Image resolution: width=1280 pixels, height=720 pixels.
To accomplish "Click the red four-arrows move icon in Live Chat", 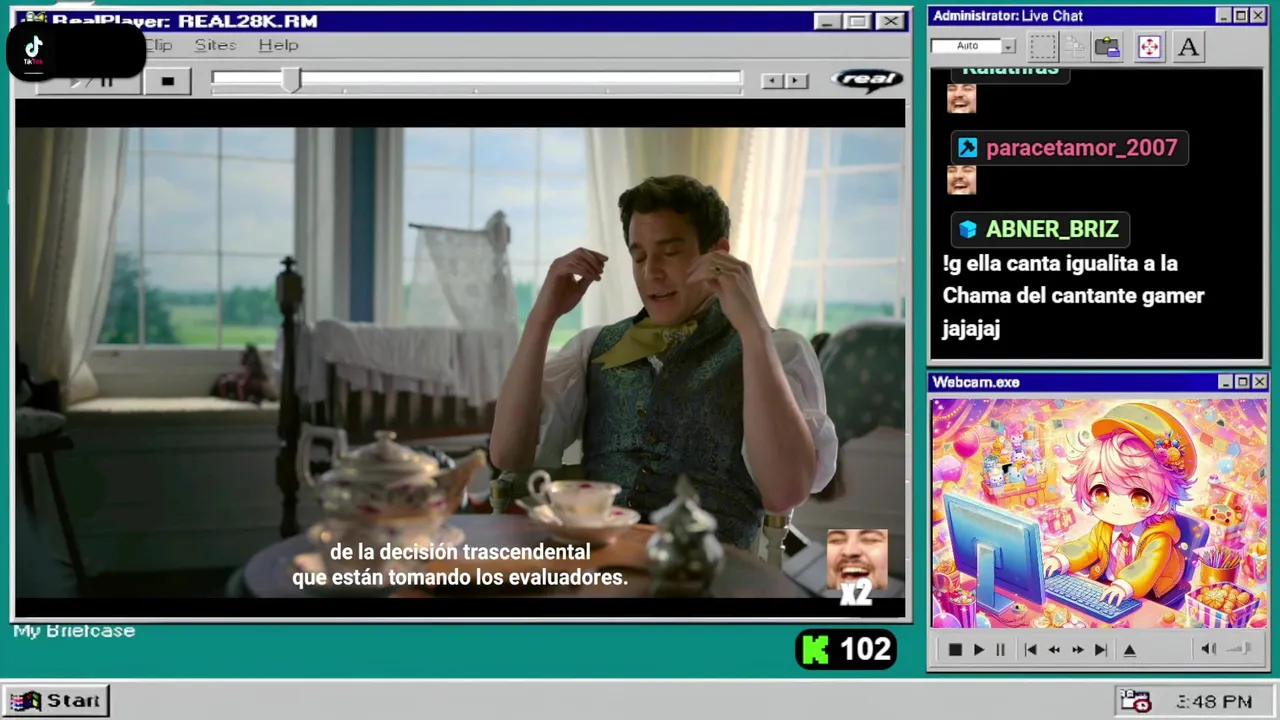I will [1149, 46].
